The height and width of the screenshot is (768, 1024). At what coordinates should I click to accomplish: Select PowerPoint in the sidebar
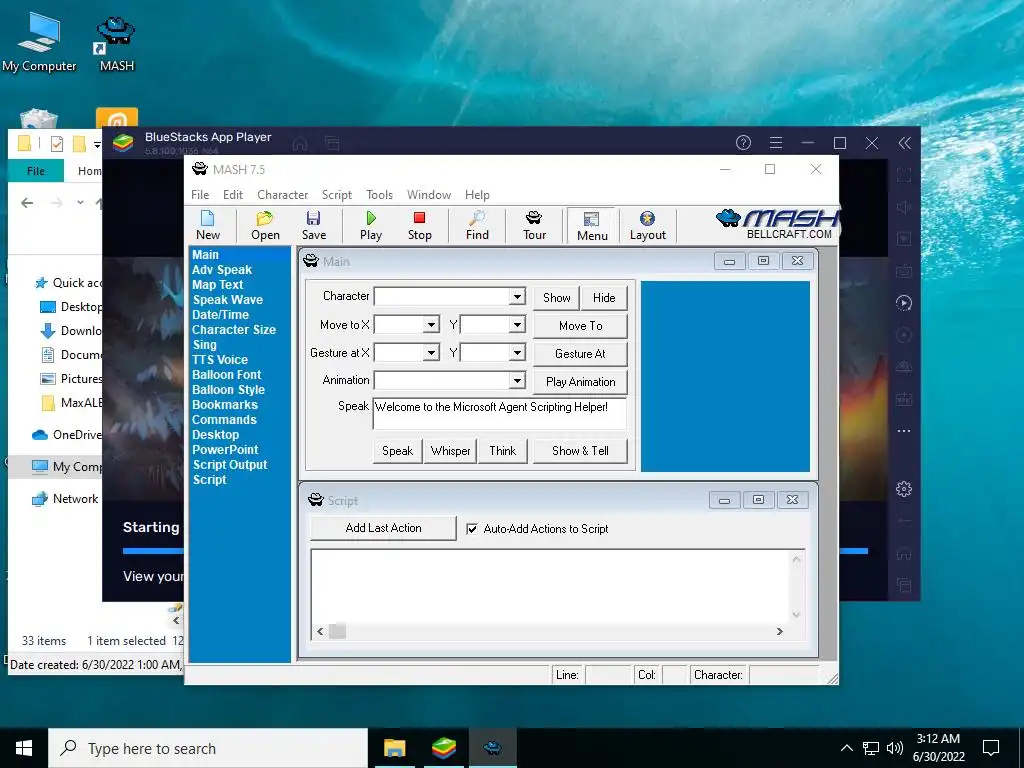pos(225,450)
